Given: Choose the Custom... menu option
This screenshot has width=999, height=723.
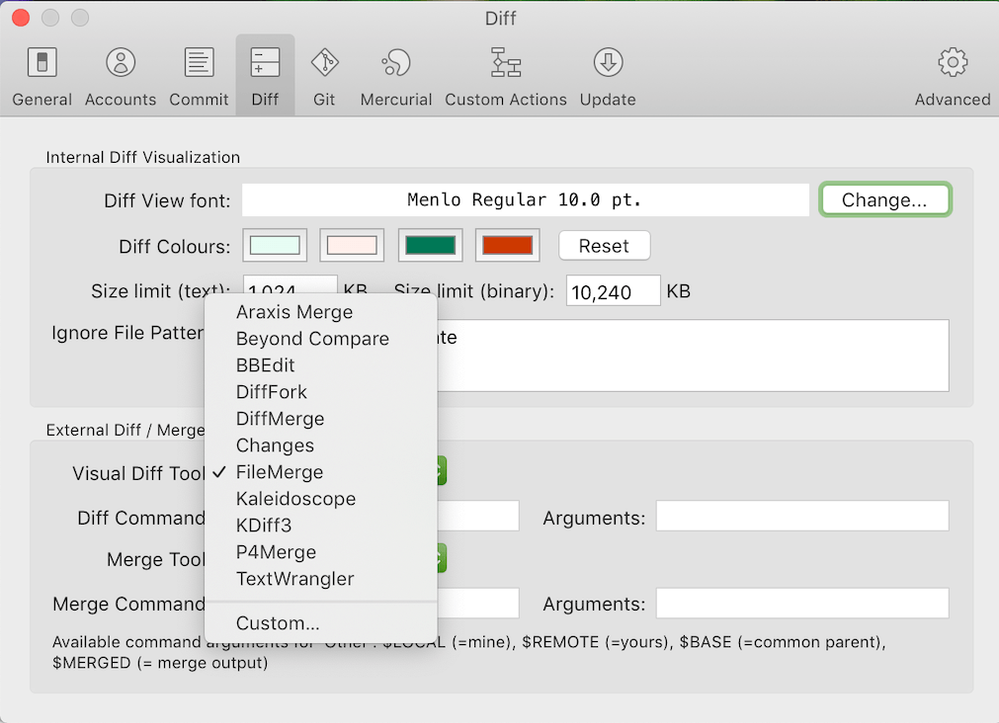Looking at the screenshot, I should (321, 624).
